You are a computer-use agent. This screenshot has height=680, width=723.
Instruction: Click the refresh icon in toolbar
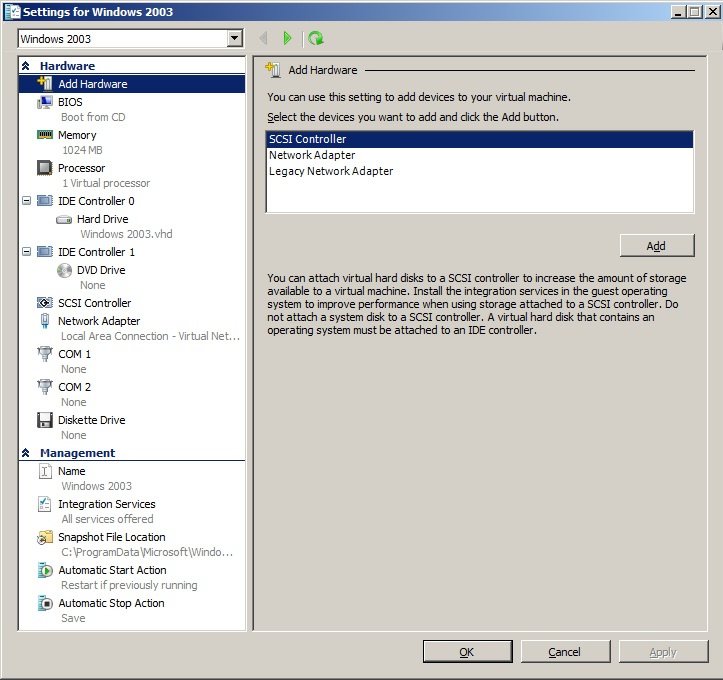tap(316, 38)
